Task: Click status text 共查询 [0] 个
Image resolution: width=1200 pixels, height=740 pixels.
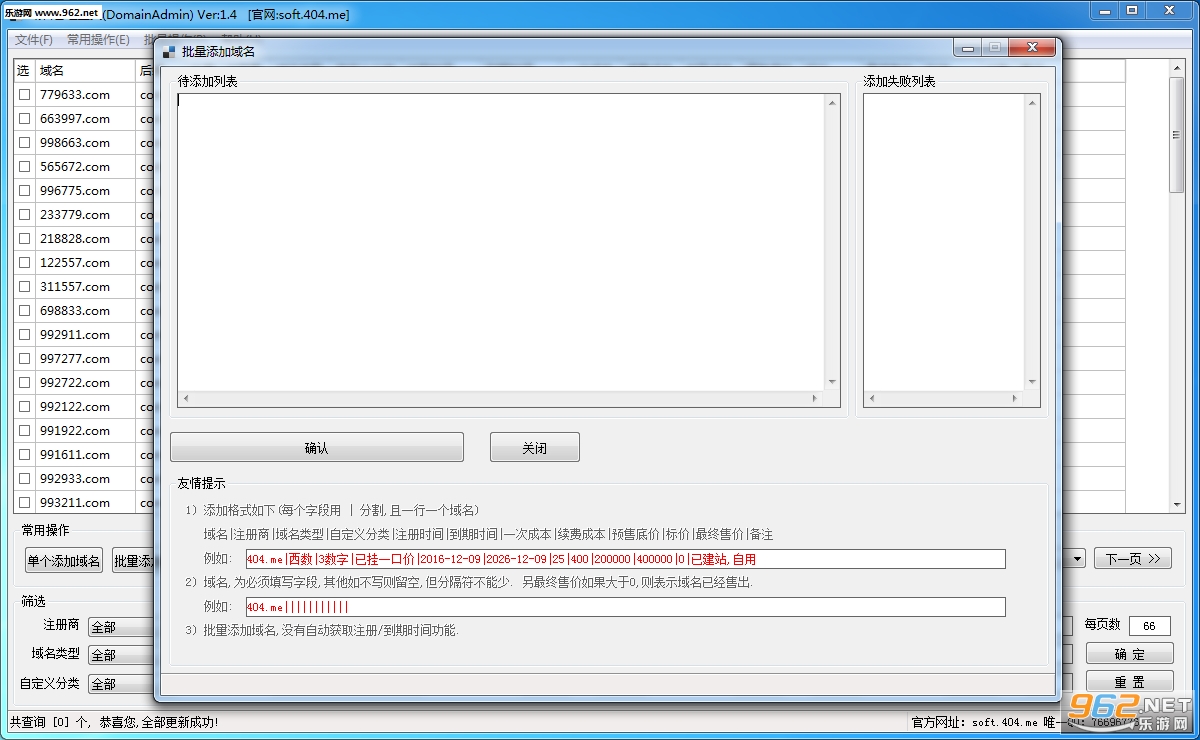Action: [50, 722]
